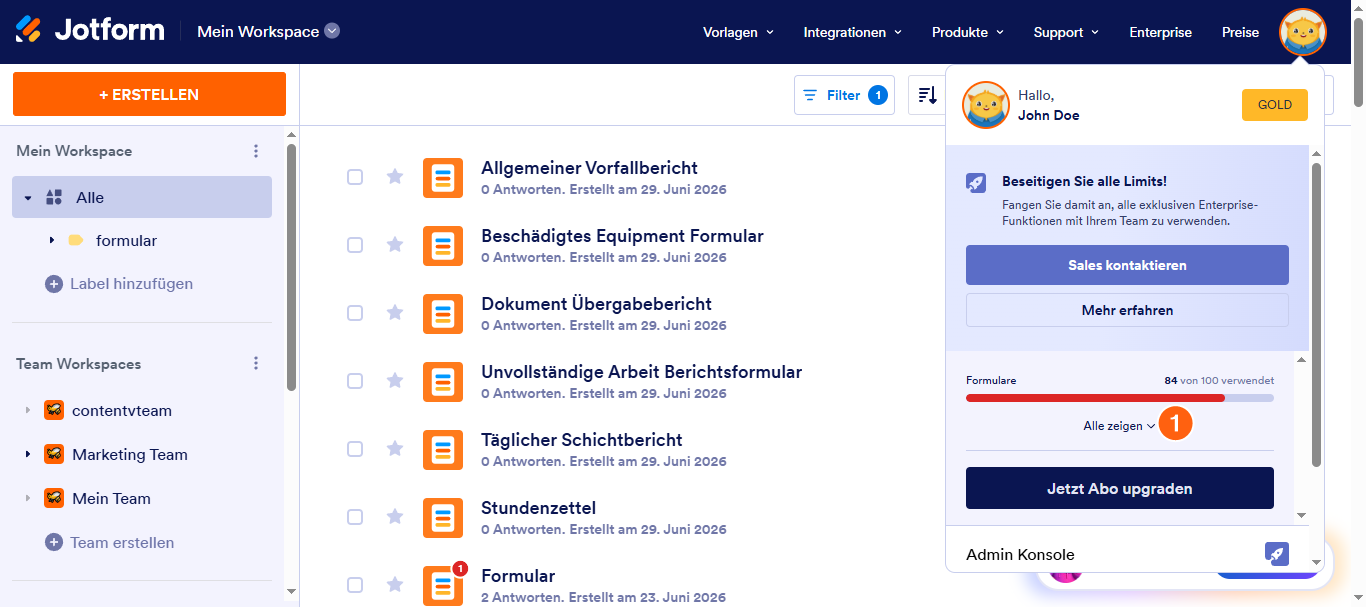Viewport: 1366px width, 607px height.
Task: Select the Stundenzettel checkbox
Action: (x=355, y=517)
